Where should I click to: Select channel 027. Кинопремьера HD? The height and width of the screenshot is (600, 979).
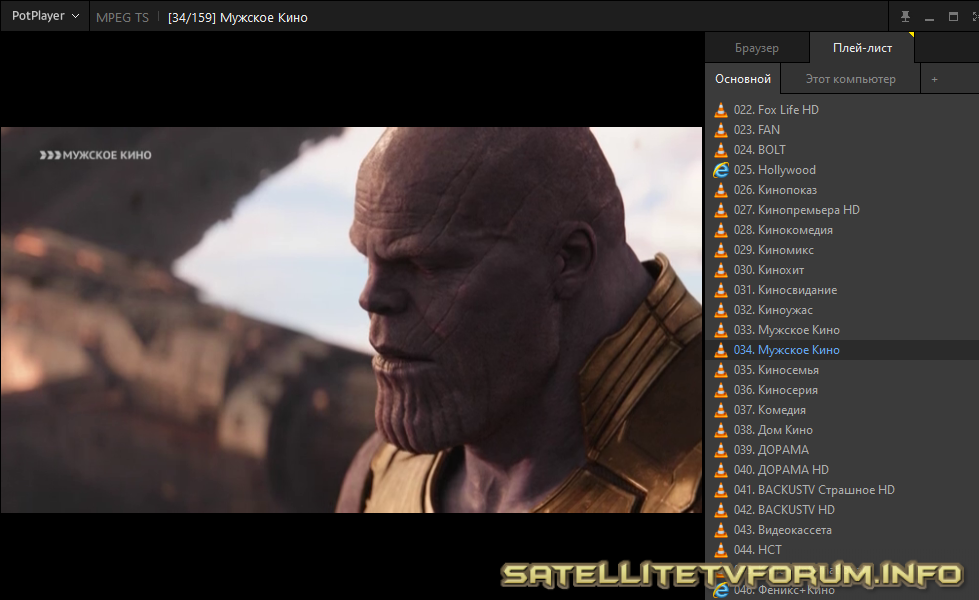click(x=797, y=210)
